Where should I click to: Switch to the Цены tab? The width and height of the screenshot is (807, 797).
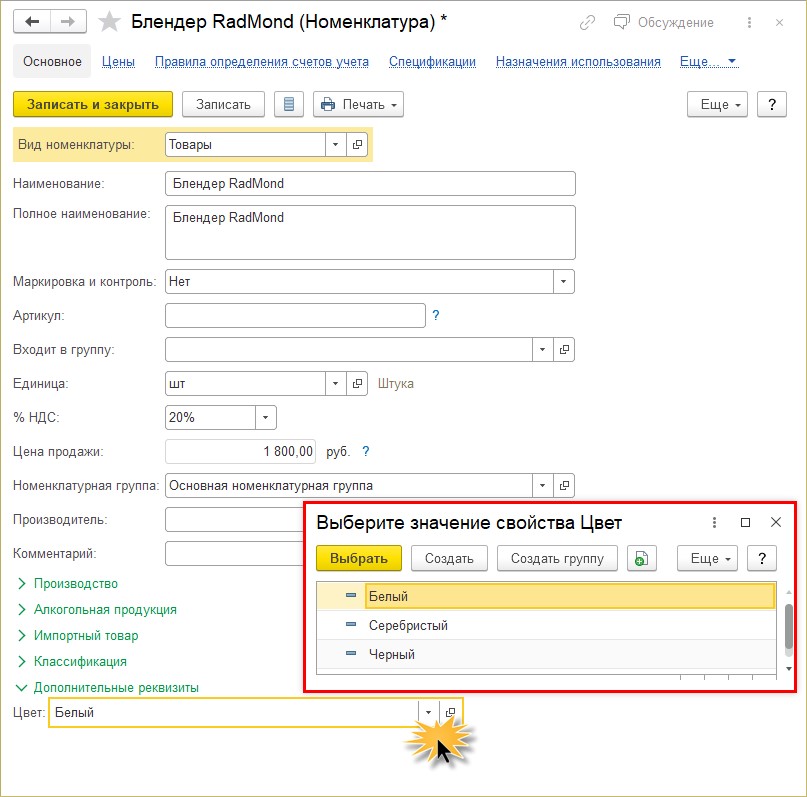click(118, 61)
